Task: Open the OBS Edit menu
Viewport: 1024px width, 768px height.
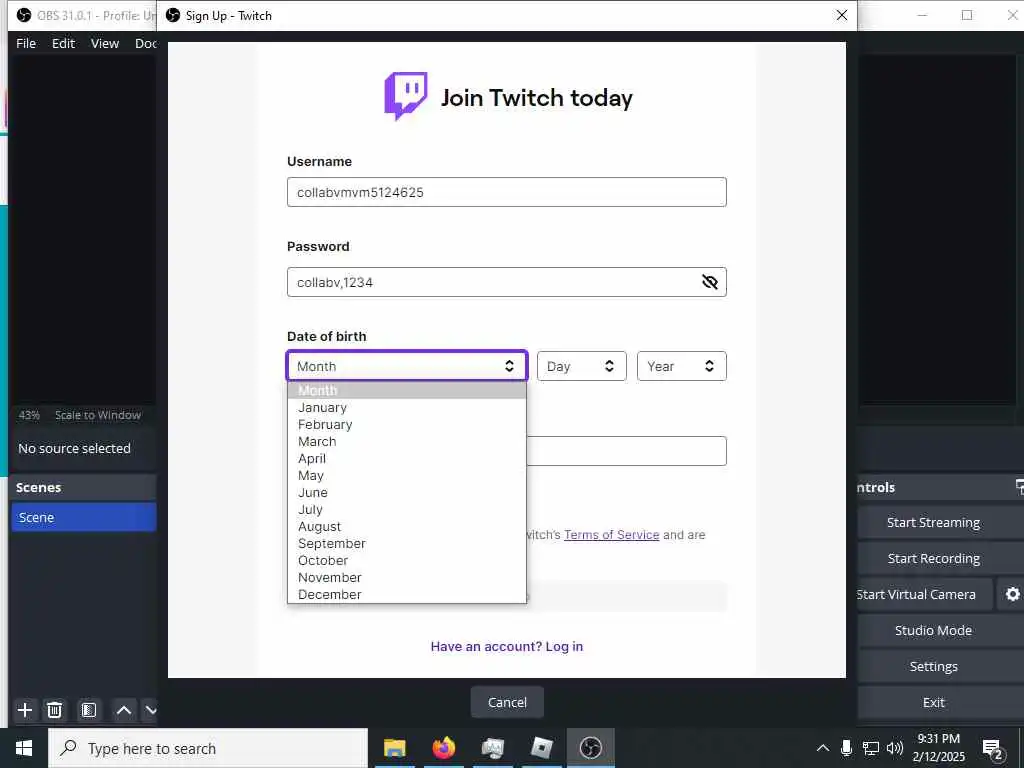Action: (63, 43)
